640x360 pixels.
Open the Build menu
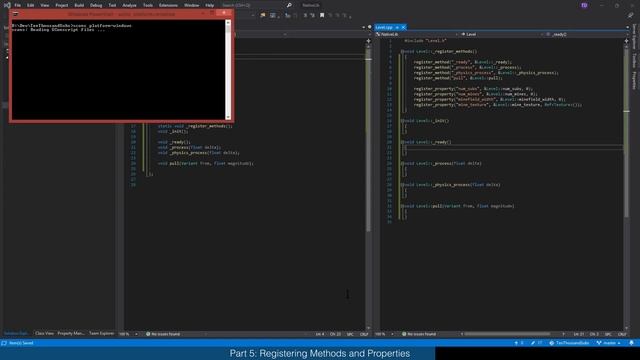tap(79, 5)
